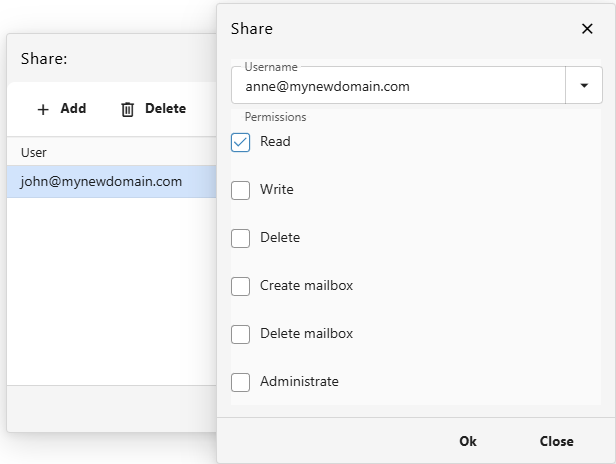This screenshot has width=616, height=464.
Task: Uncheck the Read permission checkbox
Action: click(x=240, y=142)
